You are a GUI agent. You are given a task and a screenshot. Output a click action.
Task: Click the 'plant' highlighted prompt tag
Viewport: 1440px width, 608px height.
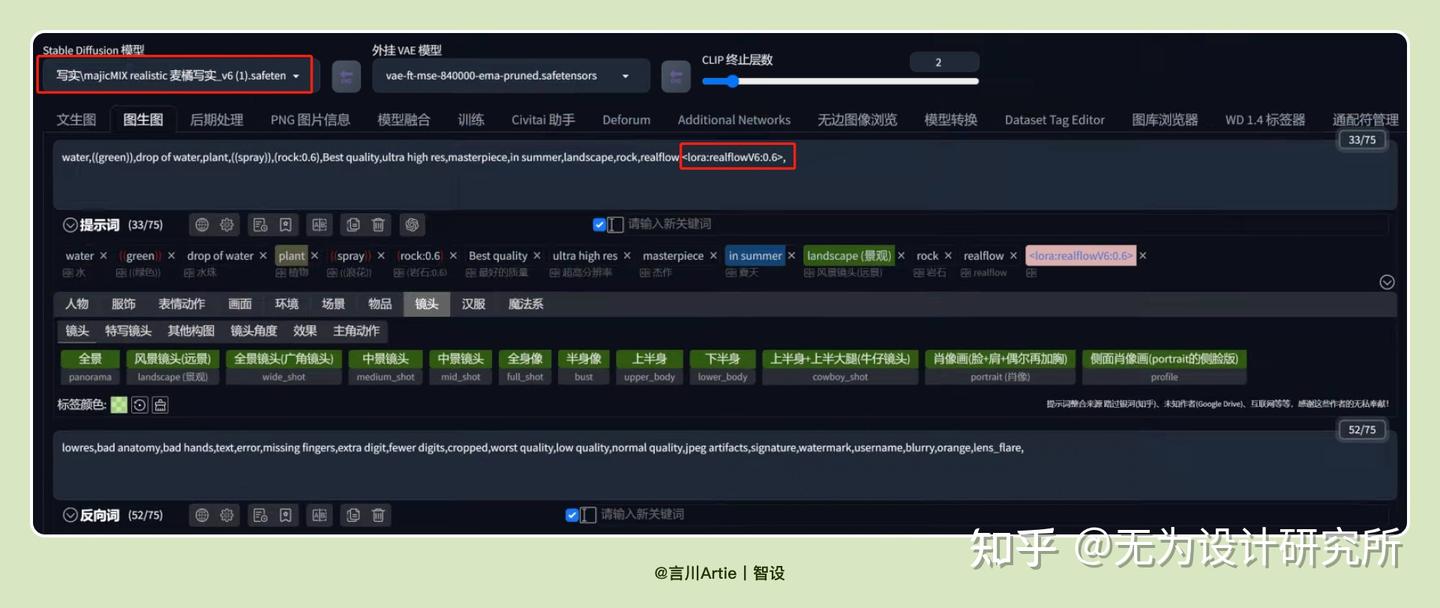click(292, 256)
